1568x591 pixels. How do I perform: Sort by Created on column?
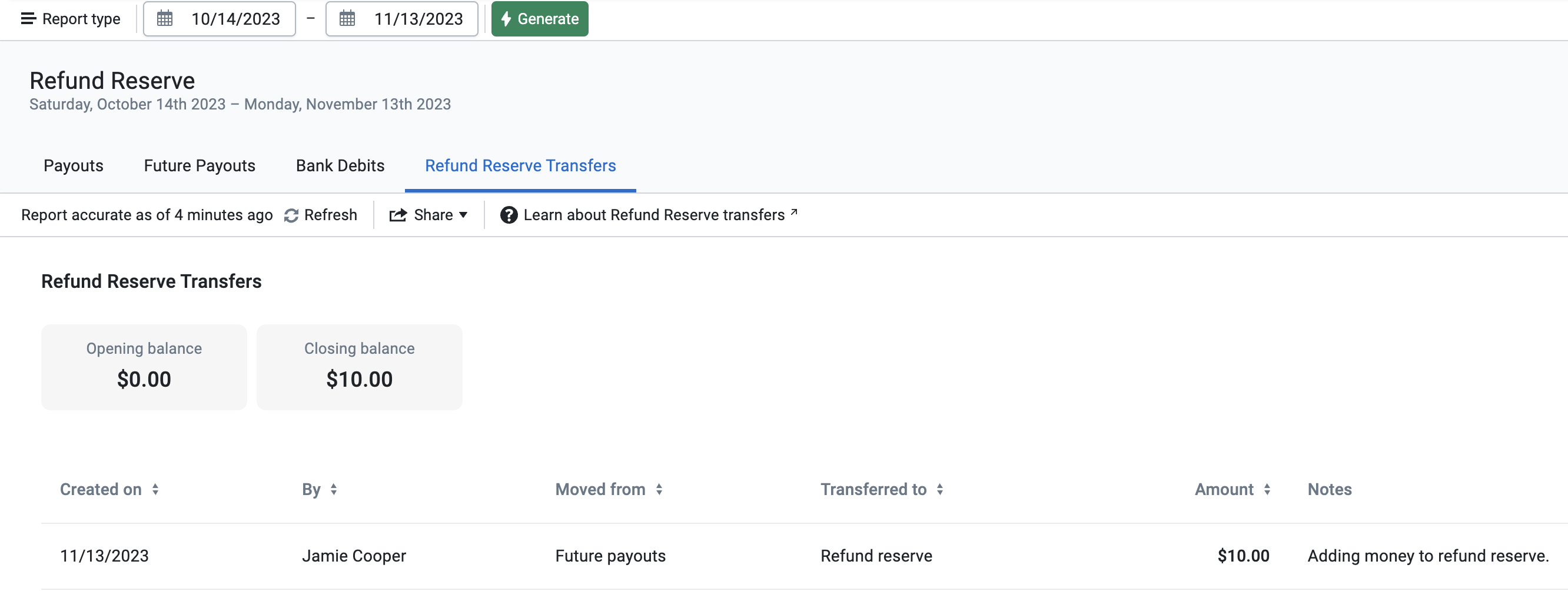tap(109, 489)
